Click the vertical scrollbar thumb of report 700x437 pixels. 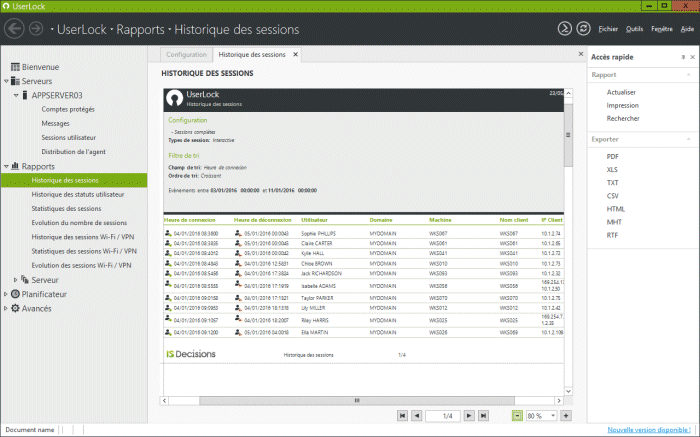[568, 135]
